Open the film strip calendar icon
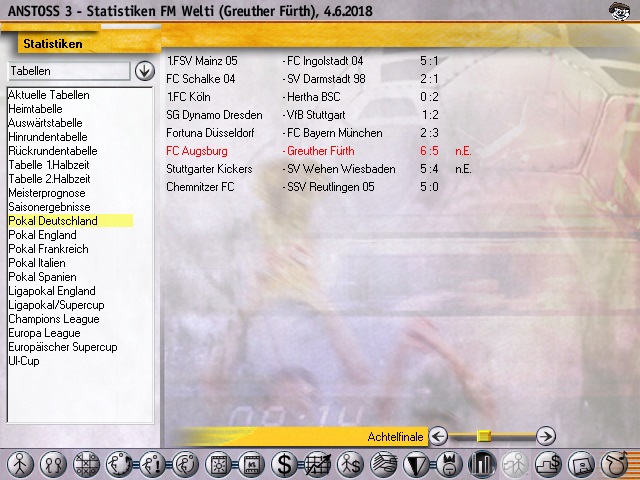The width and height of the screenshot is (640, 480). point(251,464)
